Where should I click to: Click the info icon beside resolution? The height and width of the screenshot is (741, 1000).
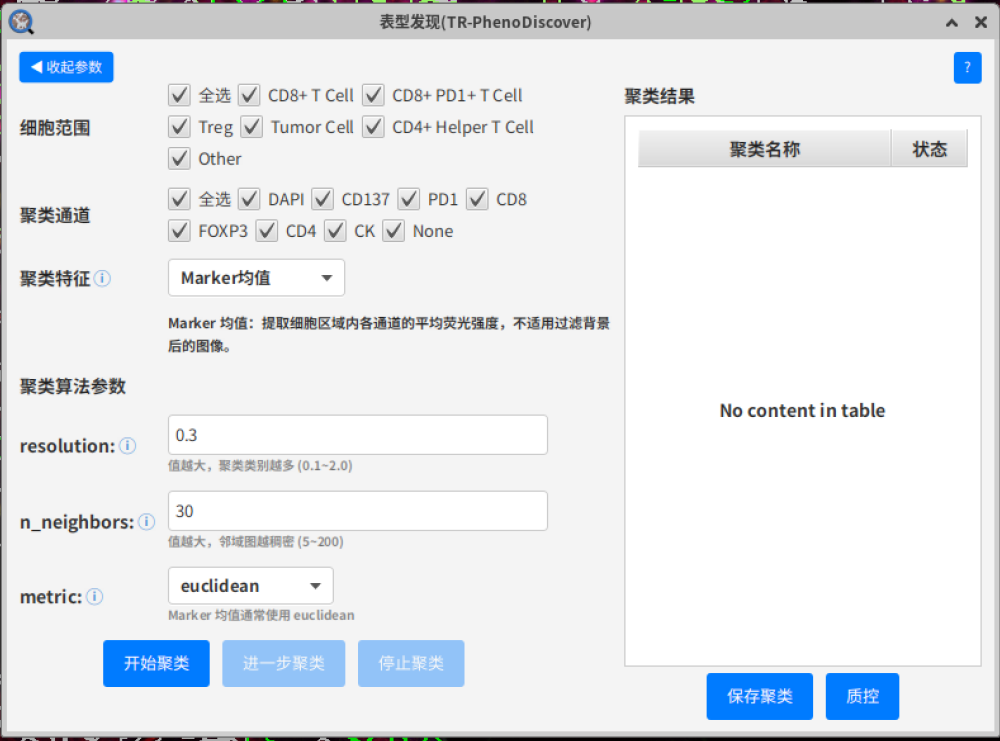128,446
